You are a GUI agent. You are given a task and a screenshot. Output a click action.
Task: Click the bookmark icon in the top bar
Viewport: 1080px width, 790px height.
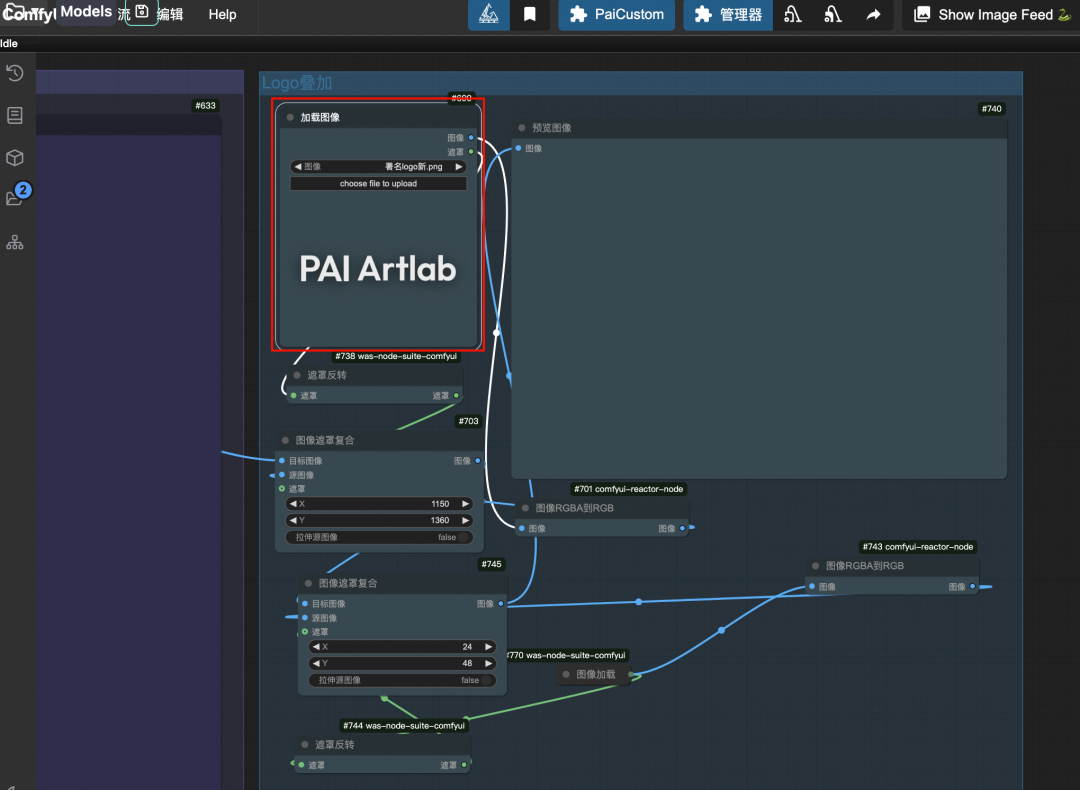530,14
